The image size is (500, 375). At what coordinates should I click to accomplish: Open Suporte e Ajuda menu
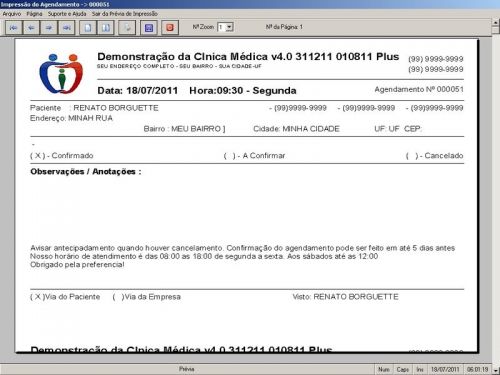click(x=67, y=14)
